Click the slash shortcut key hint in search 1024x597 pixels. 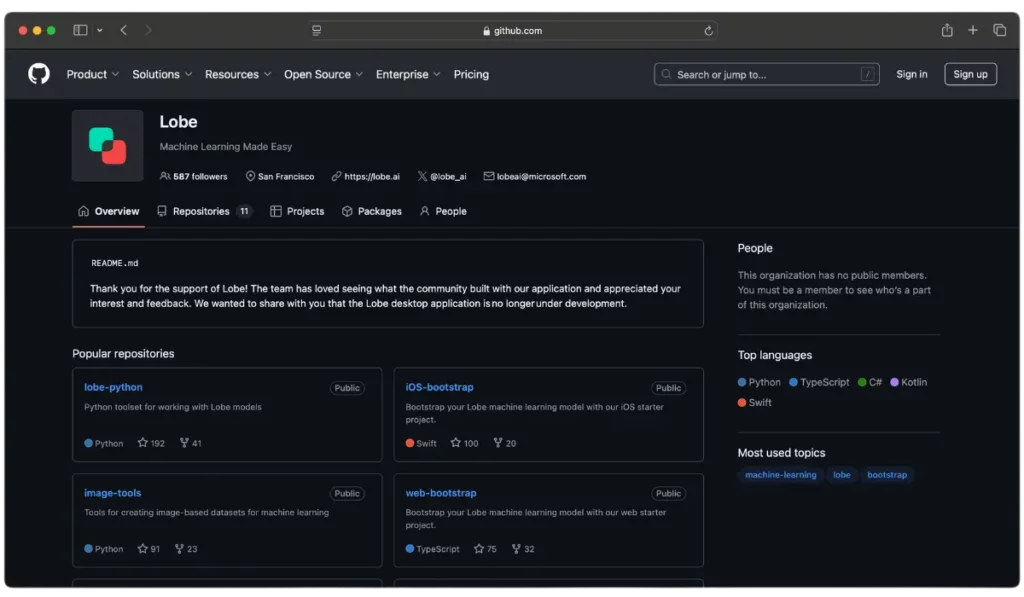click(867, 74)
